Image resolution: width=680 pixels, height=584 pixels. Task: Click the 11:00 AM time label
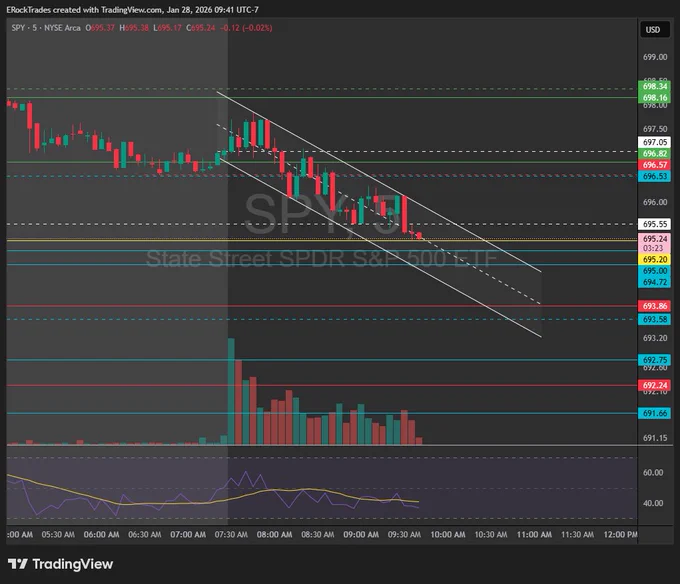(x=534, y=535)
